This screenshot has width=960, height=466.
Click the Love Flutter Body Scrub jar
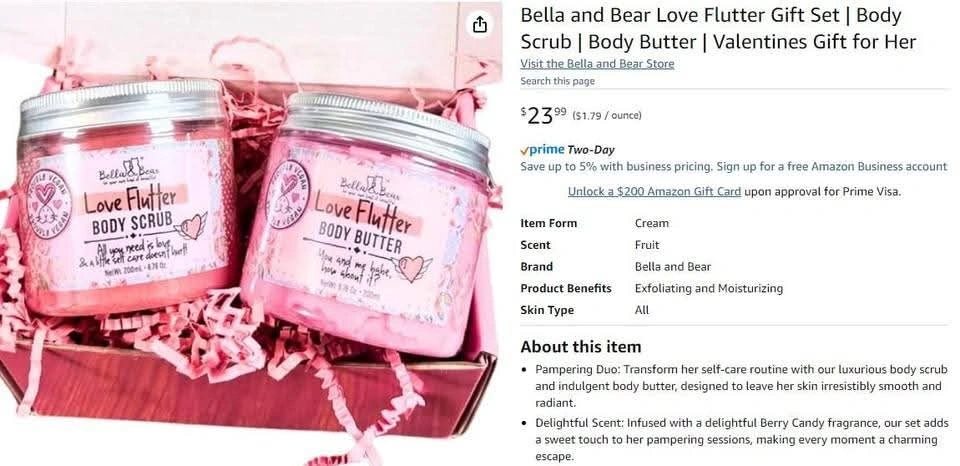tap(126, 196)
